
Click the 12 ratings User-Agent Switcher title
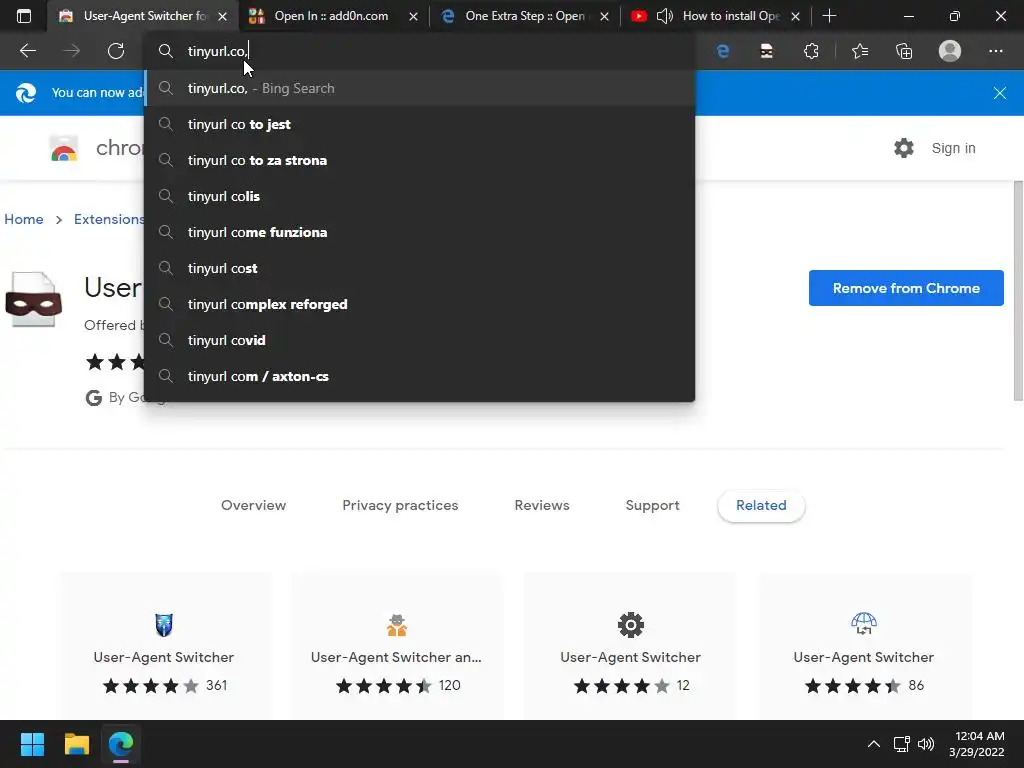(x=630, y=657)
